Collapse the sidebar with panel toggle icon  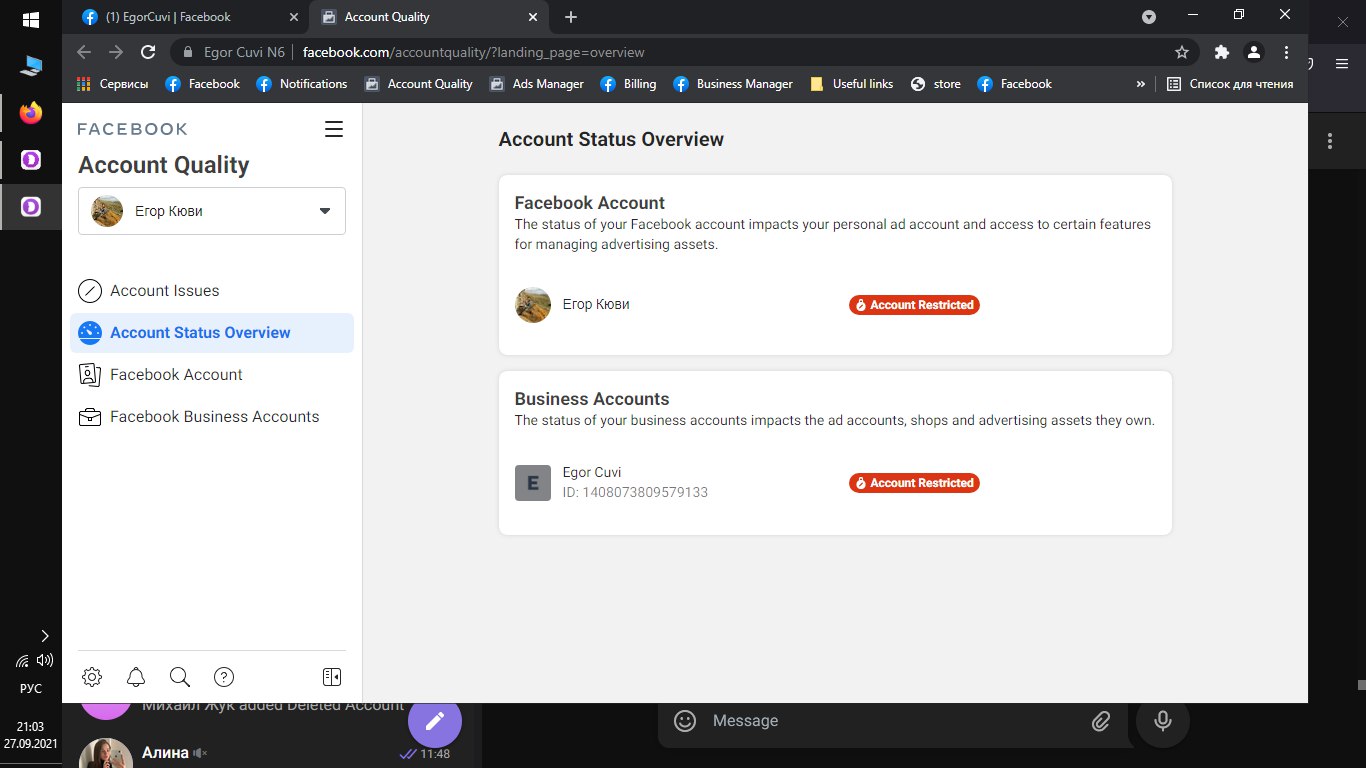click(332, 677)
